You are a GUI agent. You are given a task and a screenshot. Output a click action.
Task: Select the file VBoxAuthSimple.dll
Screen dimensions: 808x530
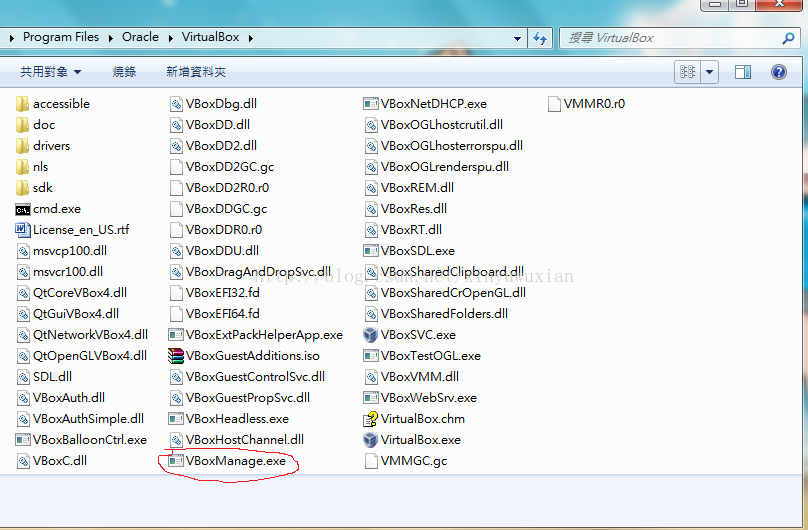80,419
